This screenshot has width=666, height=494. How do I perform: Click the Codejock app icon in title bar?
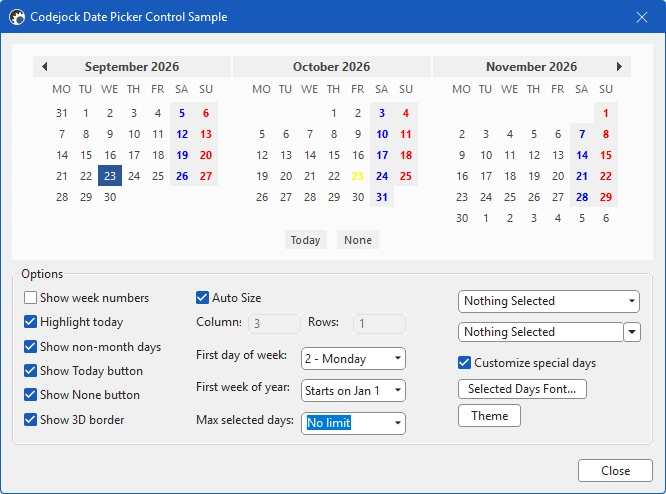pos(17,17)
